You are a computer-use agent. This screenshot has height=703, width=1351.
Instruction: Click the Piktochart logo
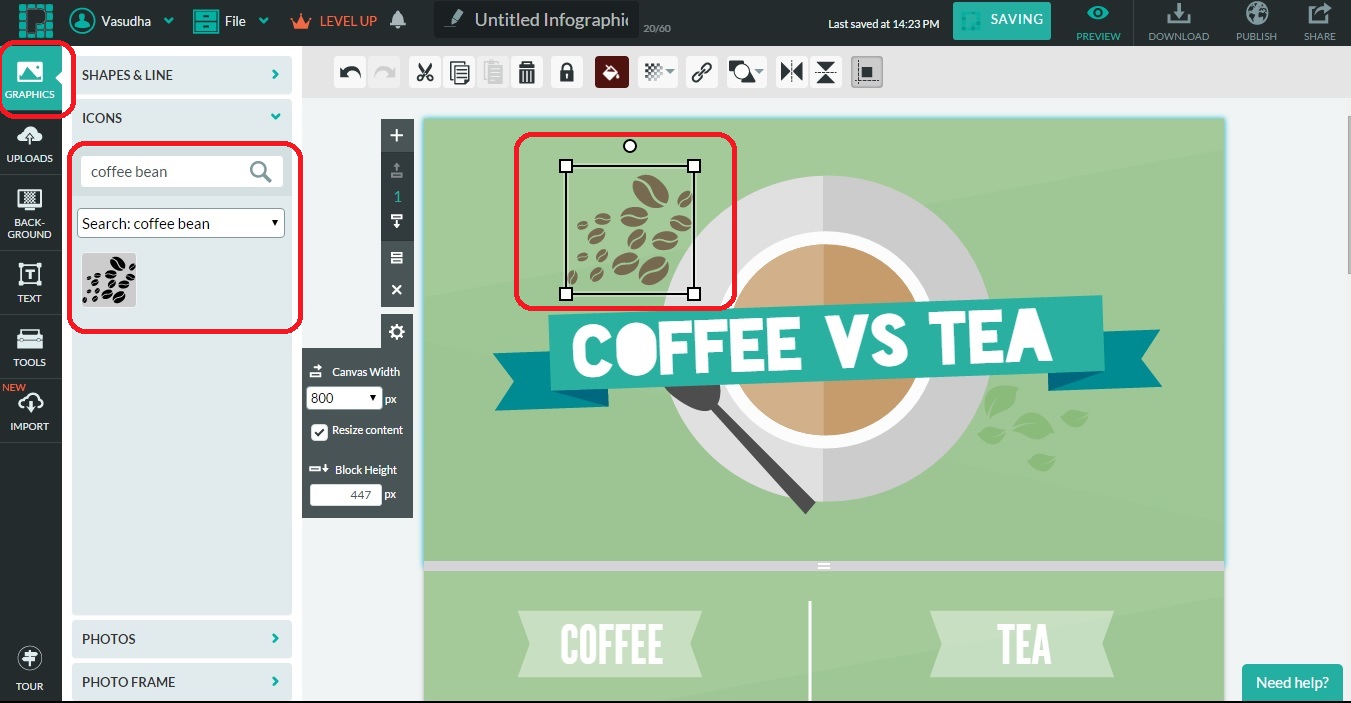point(35,19)
